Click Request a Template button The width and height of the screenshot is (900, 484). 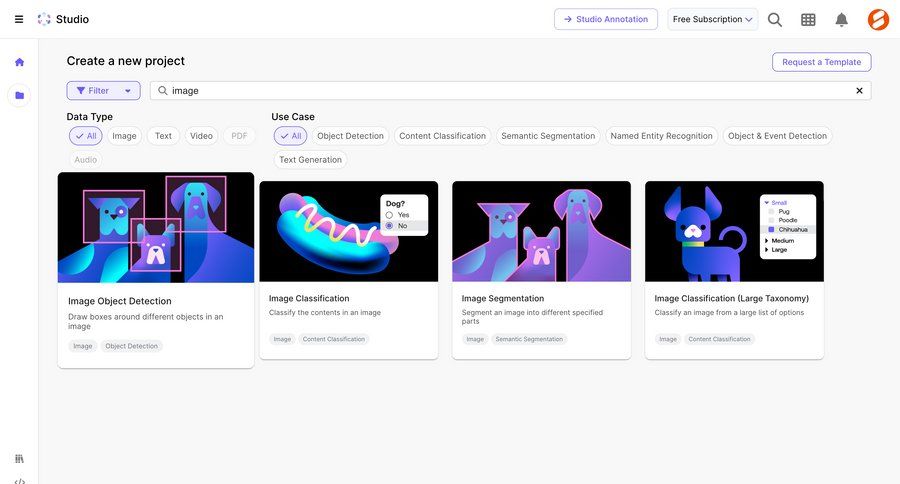coord(821,62)
